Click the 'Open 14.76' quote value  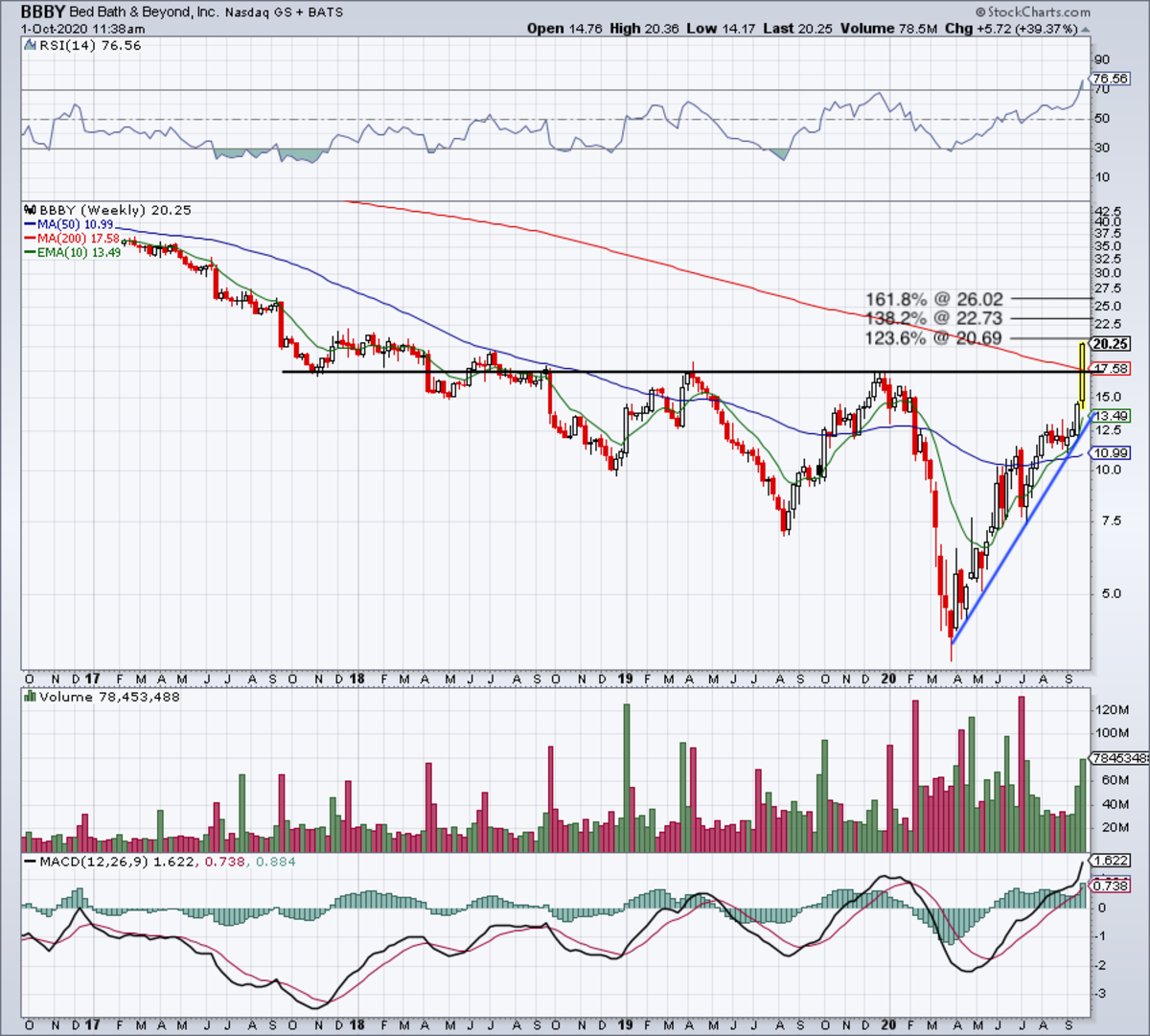(x=563, y=28)
